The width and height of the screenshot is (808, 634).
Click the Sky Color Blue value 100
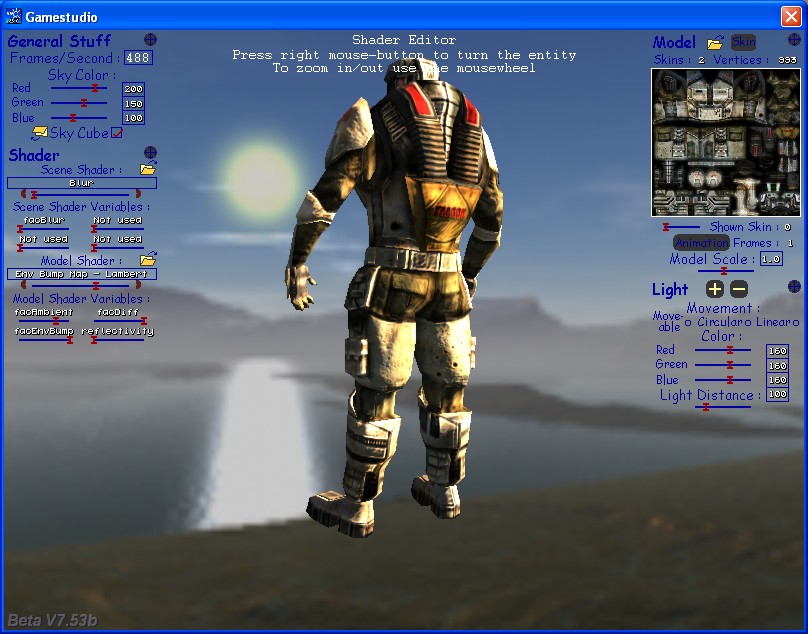click(x=133, y=118)
